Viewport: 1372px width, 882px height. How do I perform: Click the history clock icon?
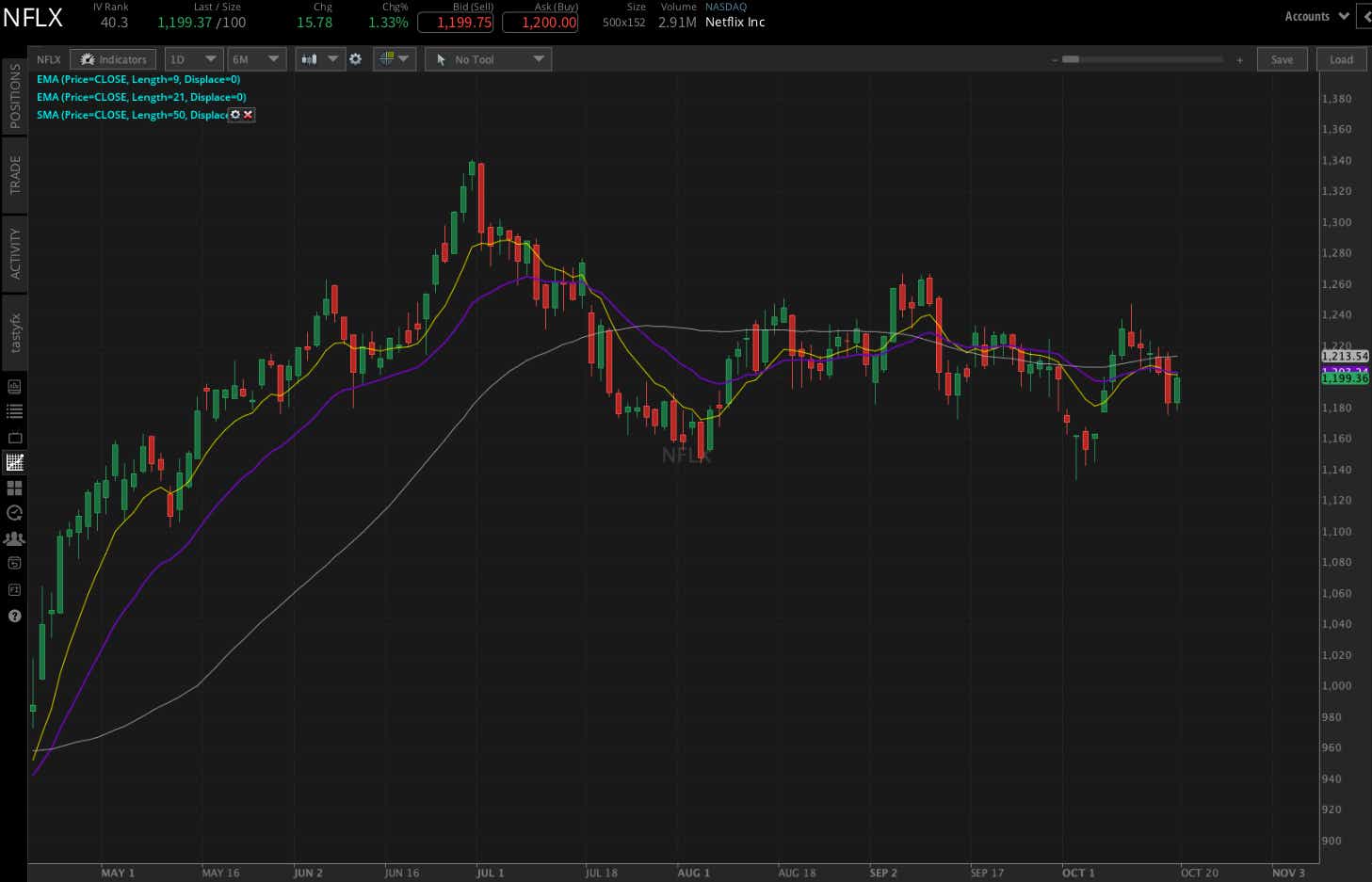pyautogui.click(x=13, y=513)
